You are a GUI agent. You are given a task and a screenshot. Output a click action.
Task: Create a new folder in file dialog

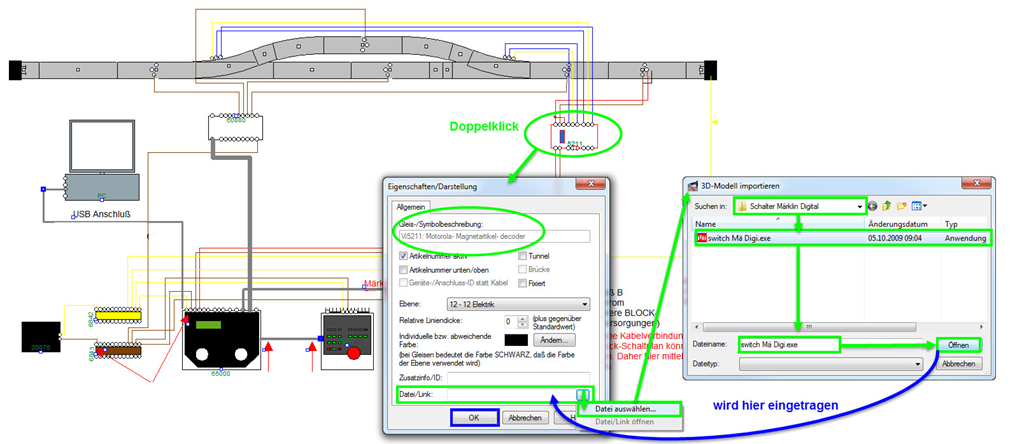point(903,206)
